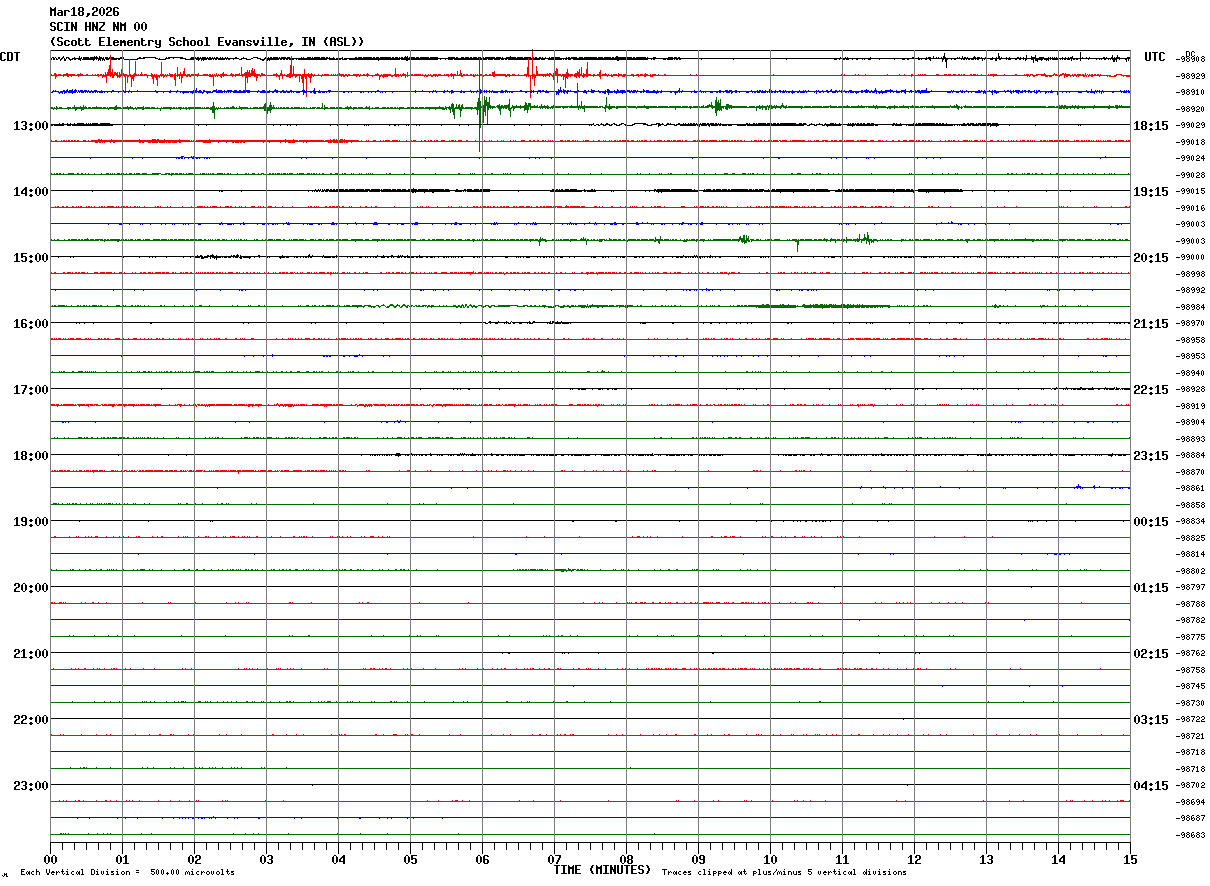Click the -98683 DC offset value
This screenshot has width=1210, height=886.
1191,835
